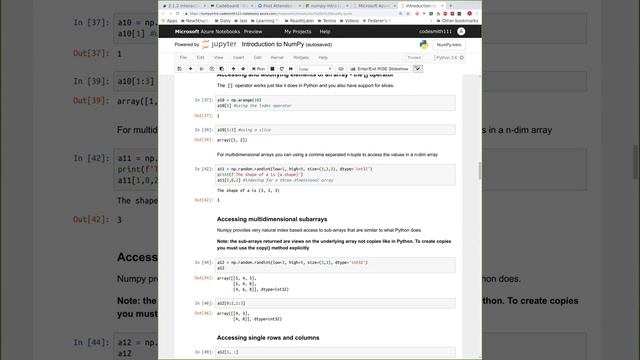640x360 pixels.
Task: Open the View menu in Jupyter
Action: tap(219, 58)
